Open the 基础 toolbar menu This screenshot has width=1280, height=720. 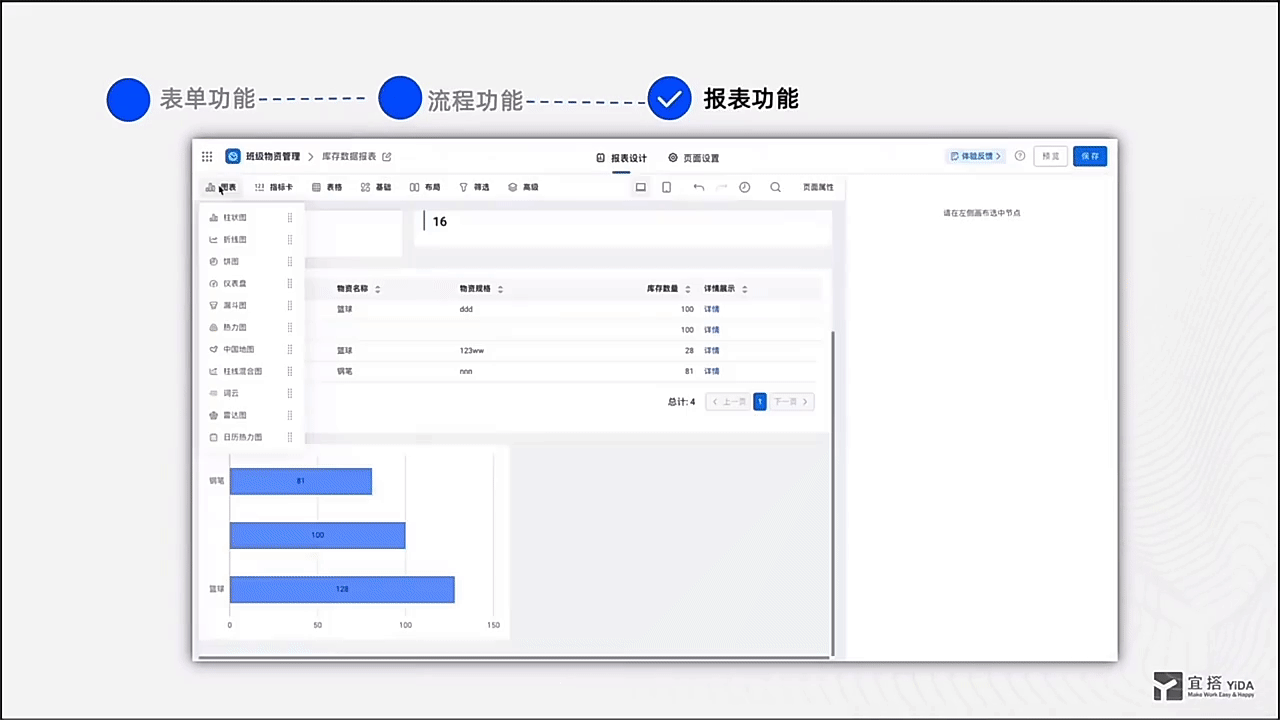click(376, 187)
